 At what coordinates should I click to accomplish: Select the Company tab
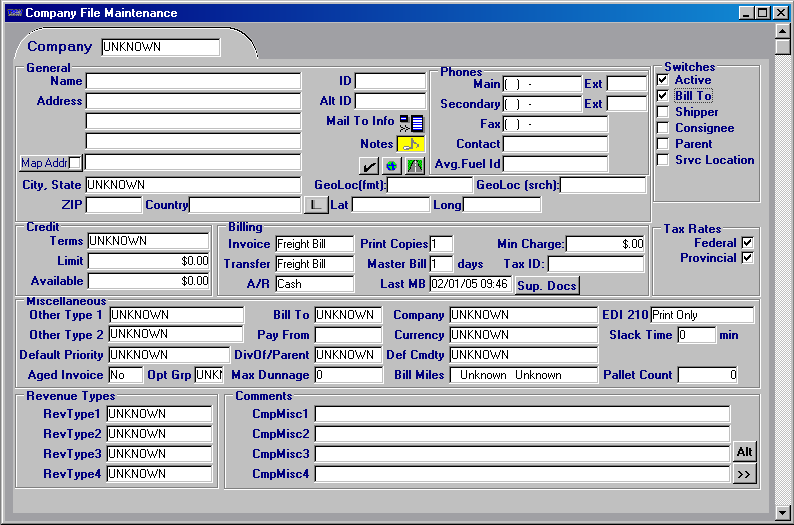tap(59, 47)
